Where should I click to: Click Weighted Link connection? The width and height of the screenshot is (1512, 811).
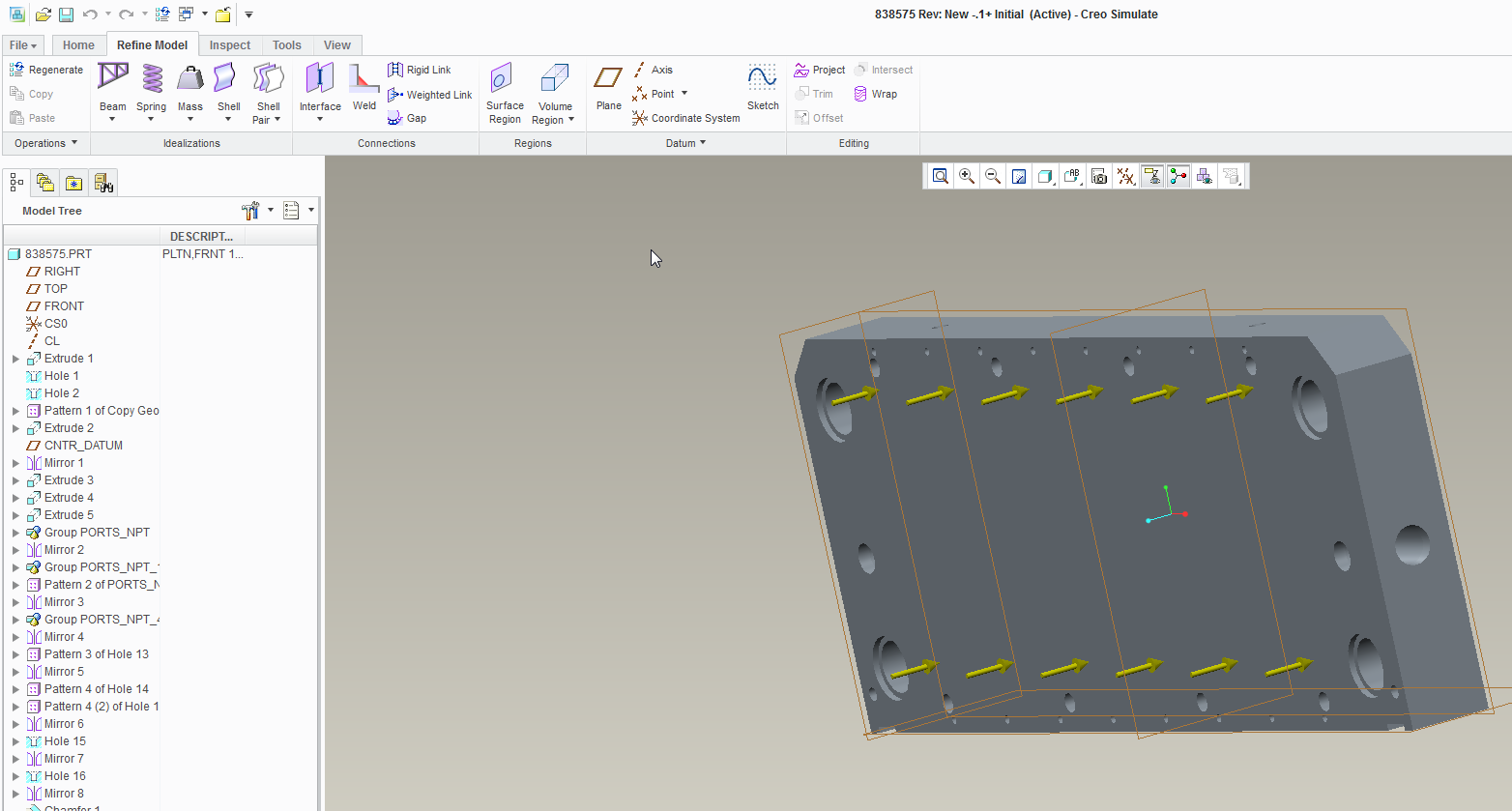point(430,95)
